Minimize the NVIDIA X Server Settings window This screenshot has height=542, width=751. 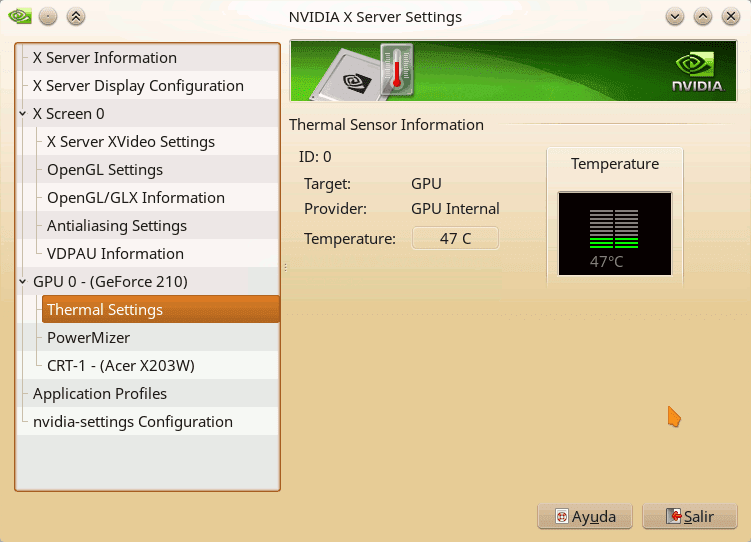click(675, 17)
